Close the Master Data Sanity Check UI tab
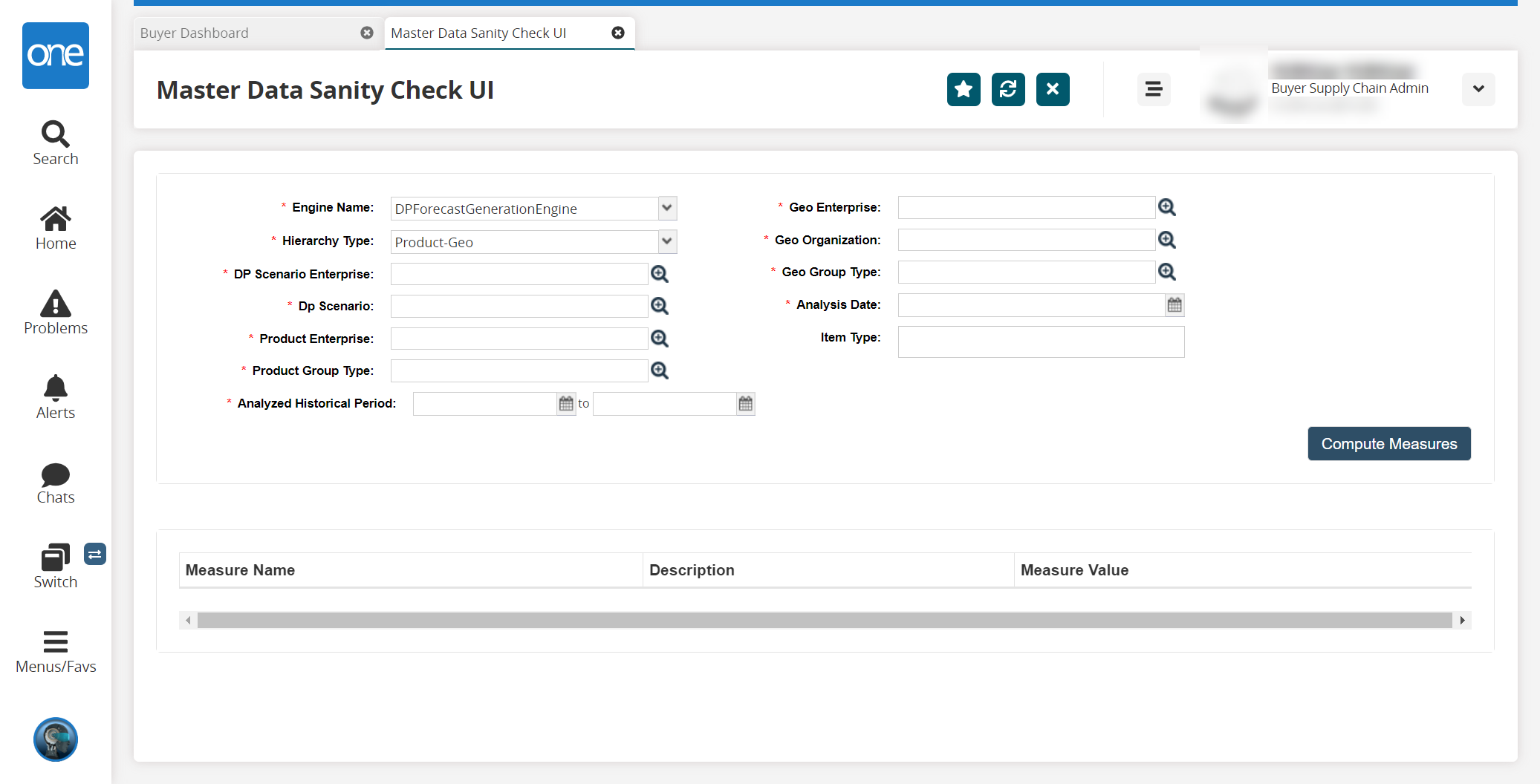The width and height of the screenshot is (1540, 784). click(618, 33)
